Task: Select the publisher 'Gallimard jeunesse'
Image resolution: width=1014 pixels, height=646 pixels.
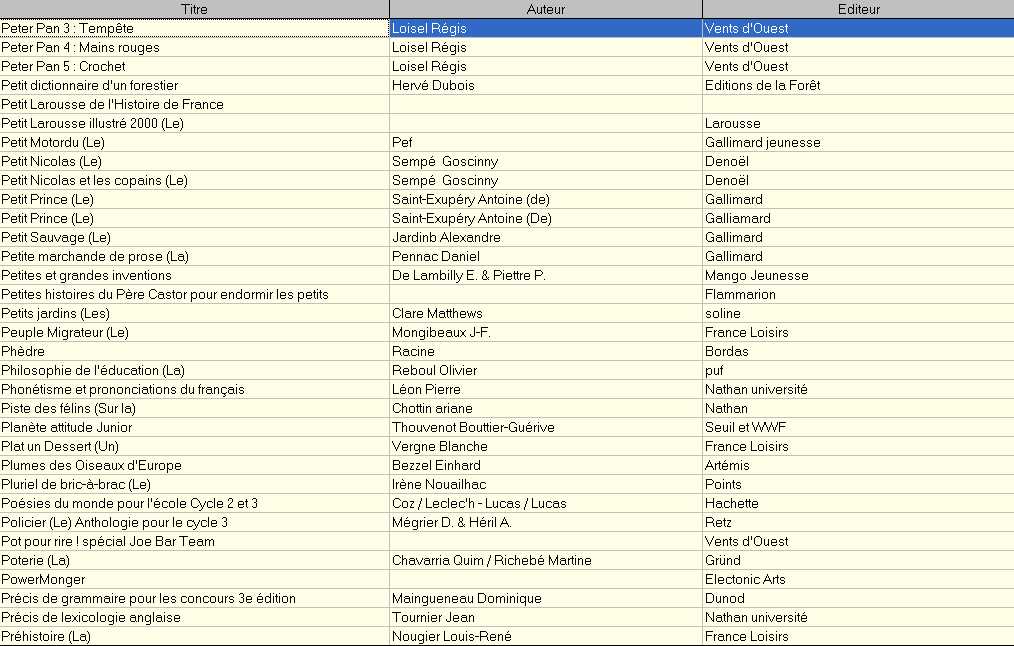Action: 762,142
